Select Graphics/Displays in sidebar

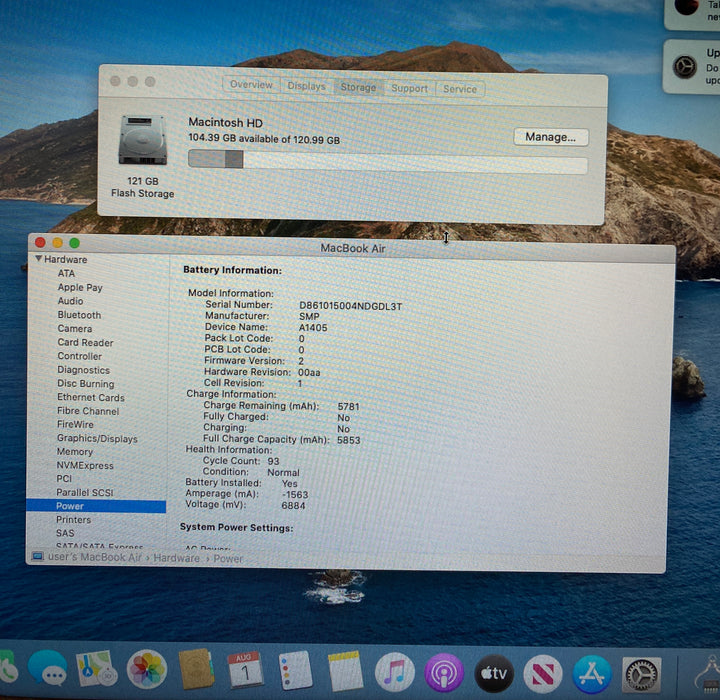(x=97, y=438)
